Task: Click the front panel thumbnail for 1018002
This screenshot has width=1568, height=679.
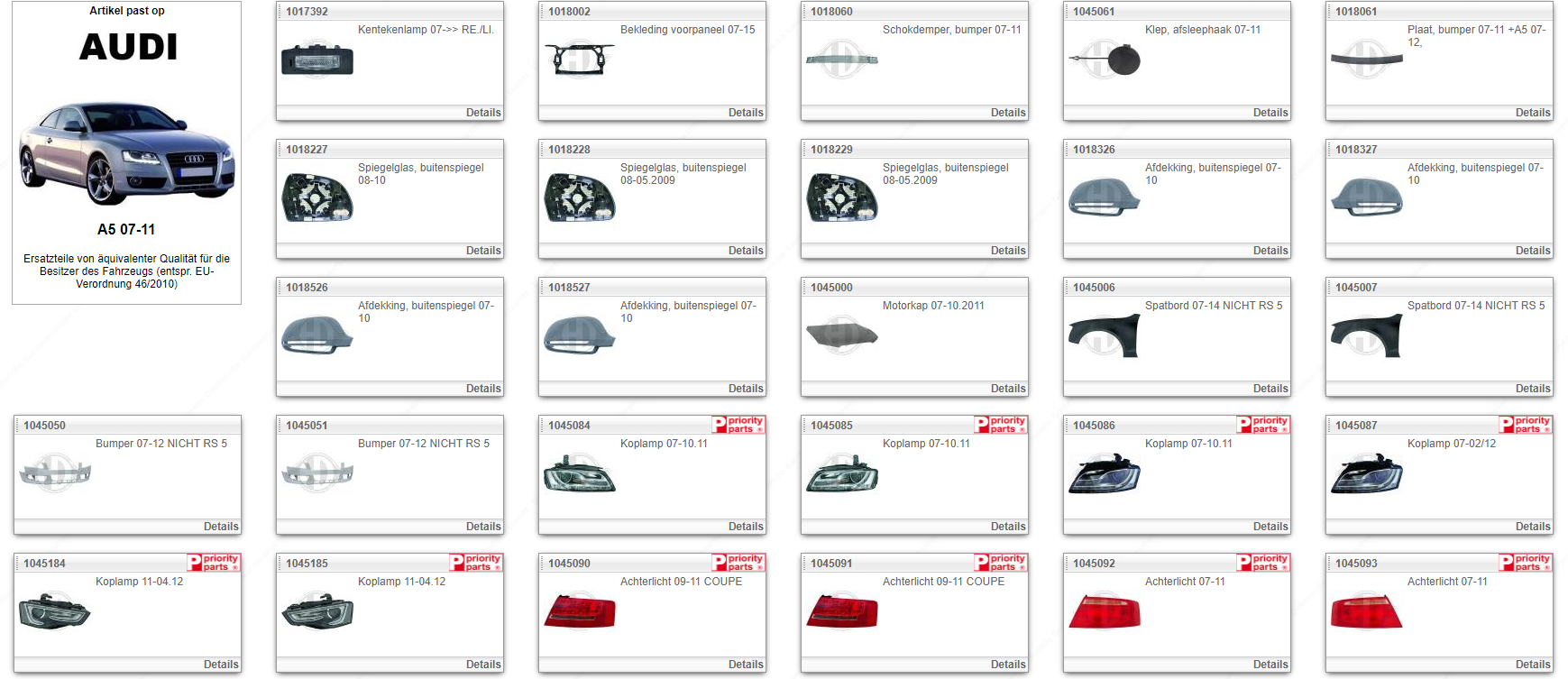Action: [580, 60]
